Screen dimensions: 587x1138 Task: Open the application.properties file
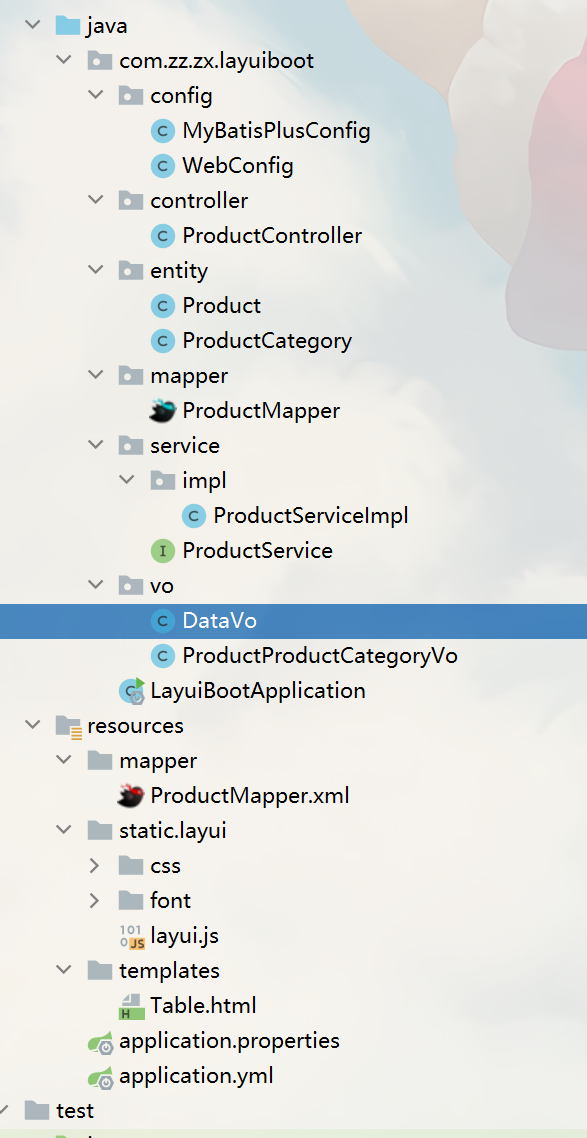(x=223, y=1040)
